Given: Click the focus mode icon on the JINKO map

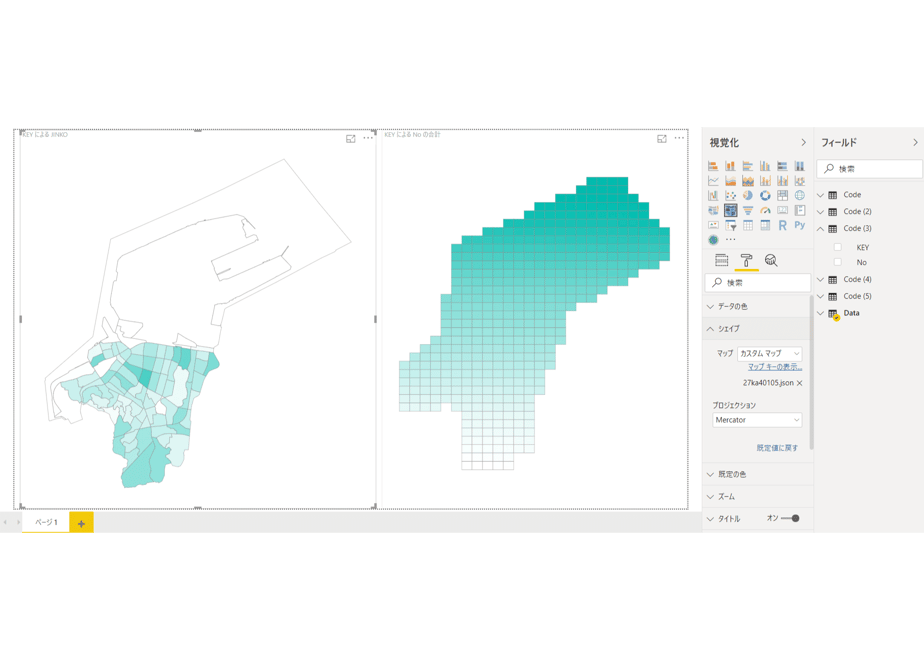Looking at the screenshot, I should 351,138.
